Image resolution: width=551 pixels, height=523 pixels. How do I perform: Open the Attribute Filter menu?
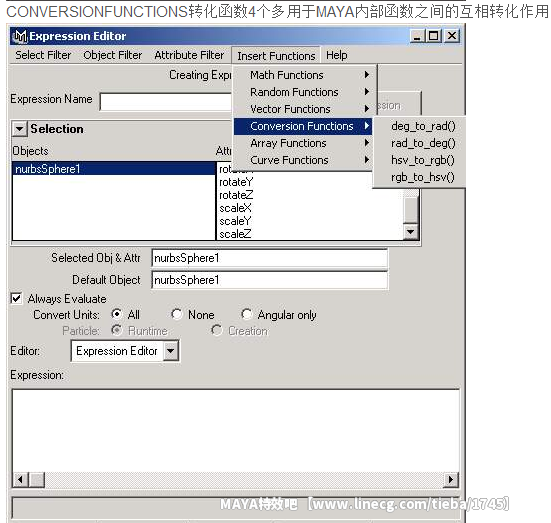pos(189,55)
